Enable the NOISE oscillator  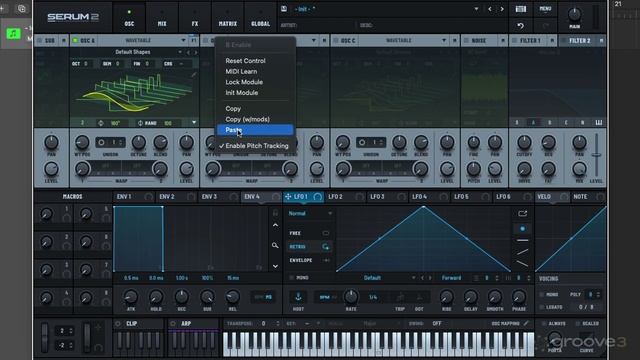click(467, 40)
